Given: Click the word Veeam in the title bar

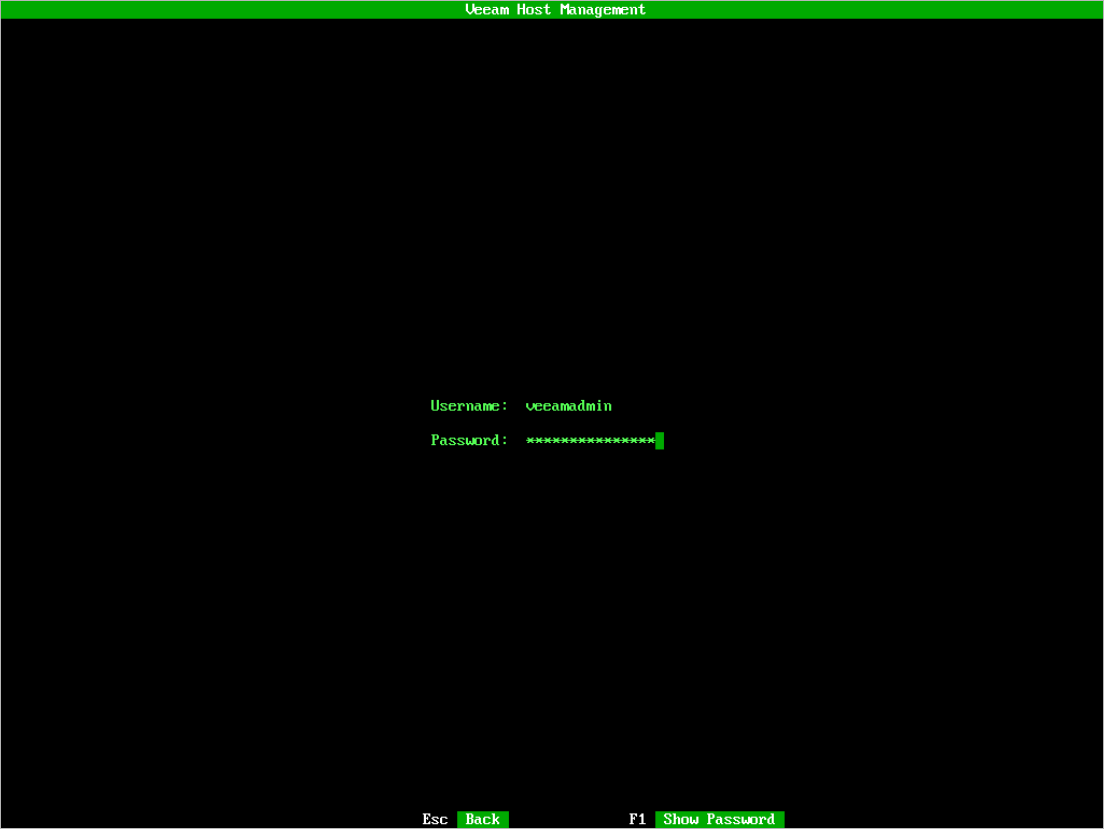Looking at the screenshot, I should (x=487, y=10).
